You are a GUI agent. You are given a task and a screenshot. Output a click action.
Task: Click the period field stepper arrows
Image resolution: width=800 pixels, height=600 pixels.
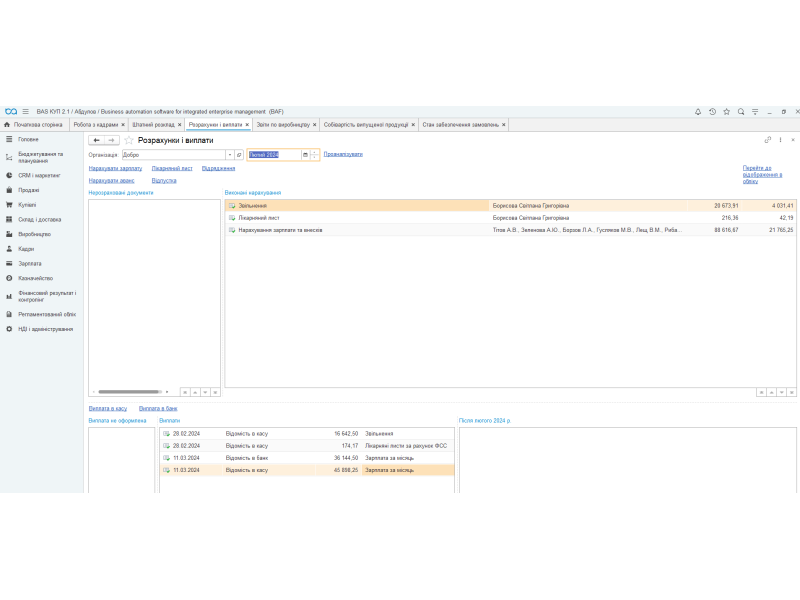(314, 155)
